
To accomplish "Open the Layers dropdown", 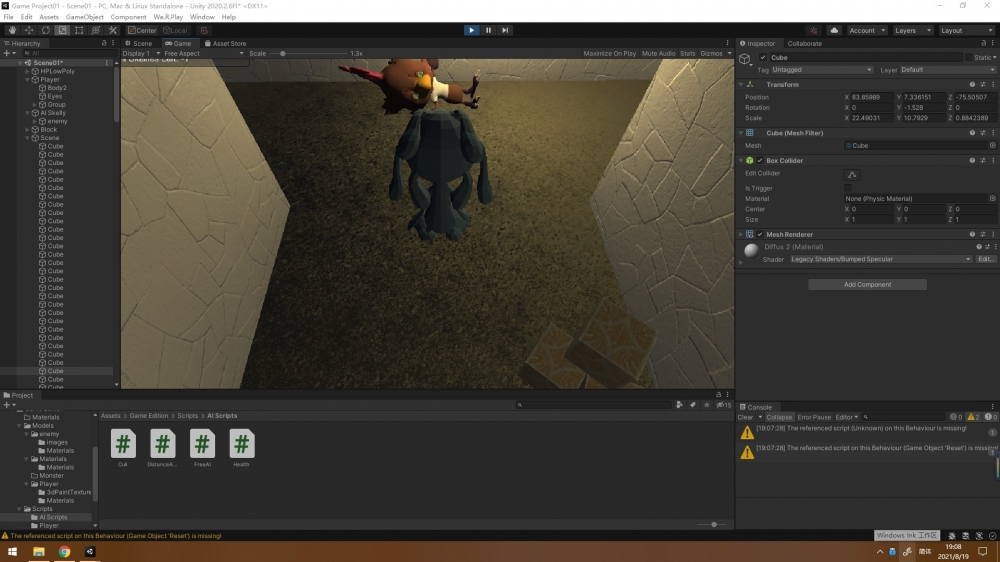I will pos(912,30).
